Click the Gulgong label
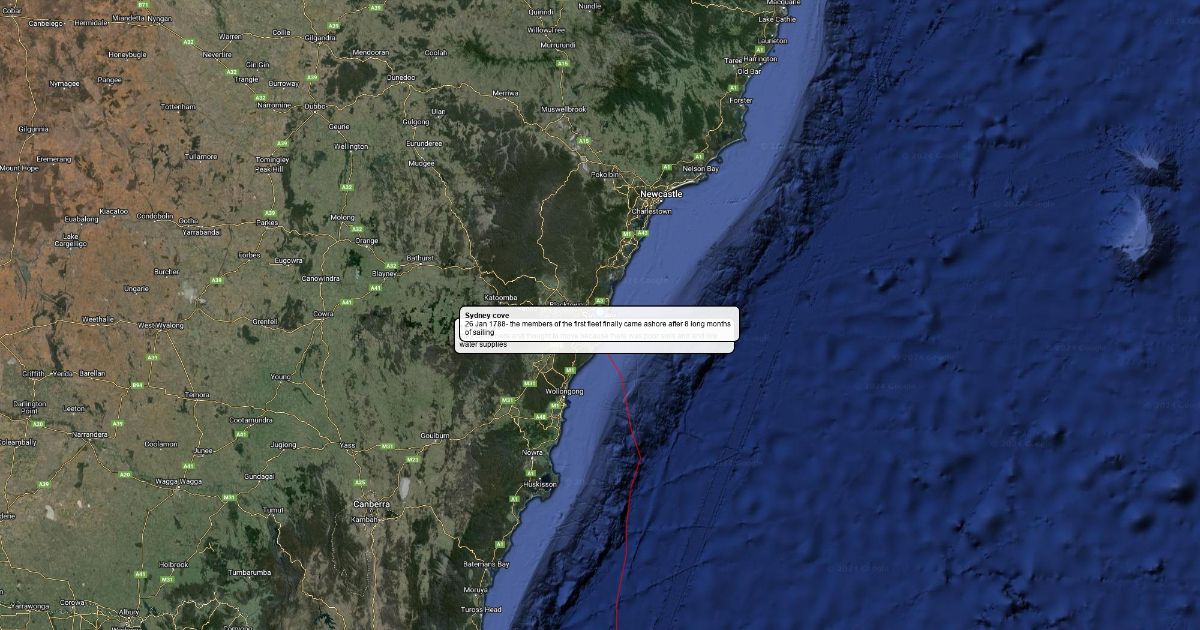 coord(415,122)
